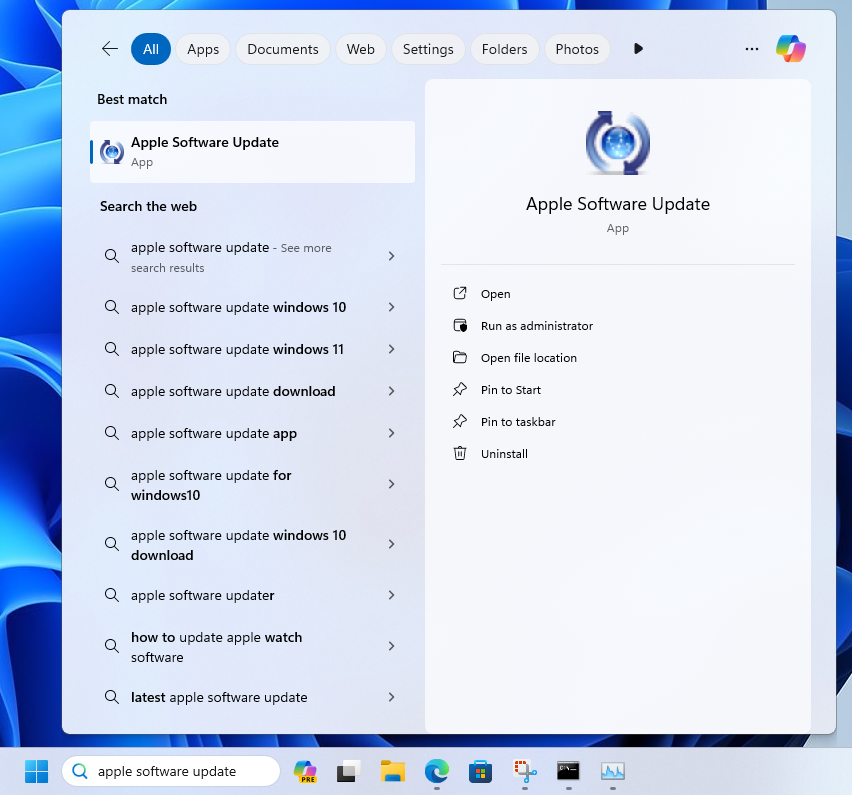Switch to the Web filter tab

point(361,49)
